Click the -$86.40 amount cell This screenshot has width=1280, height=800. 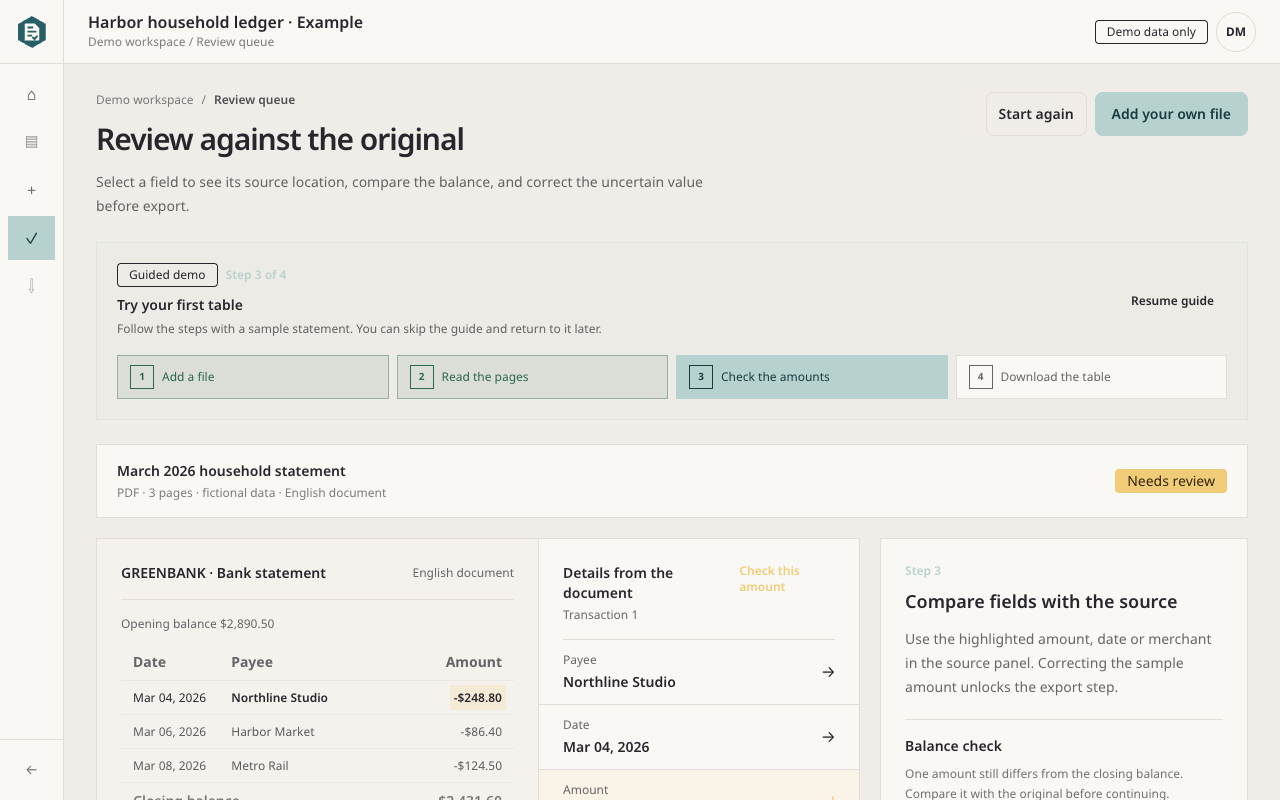(x=481, y=732)
